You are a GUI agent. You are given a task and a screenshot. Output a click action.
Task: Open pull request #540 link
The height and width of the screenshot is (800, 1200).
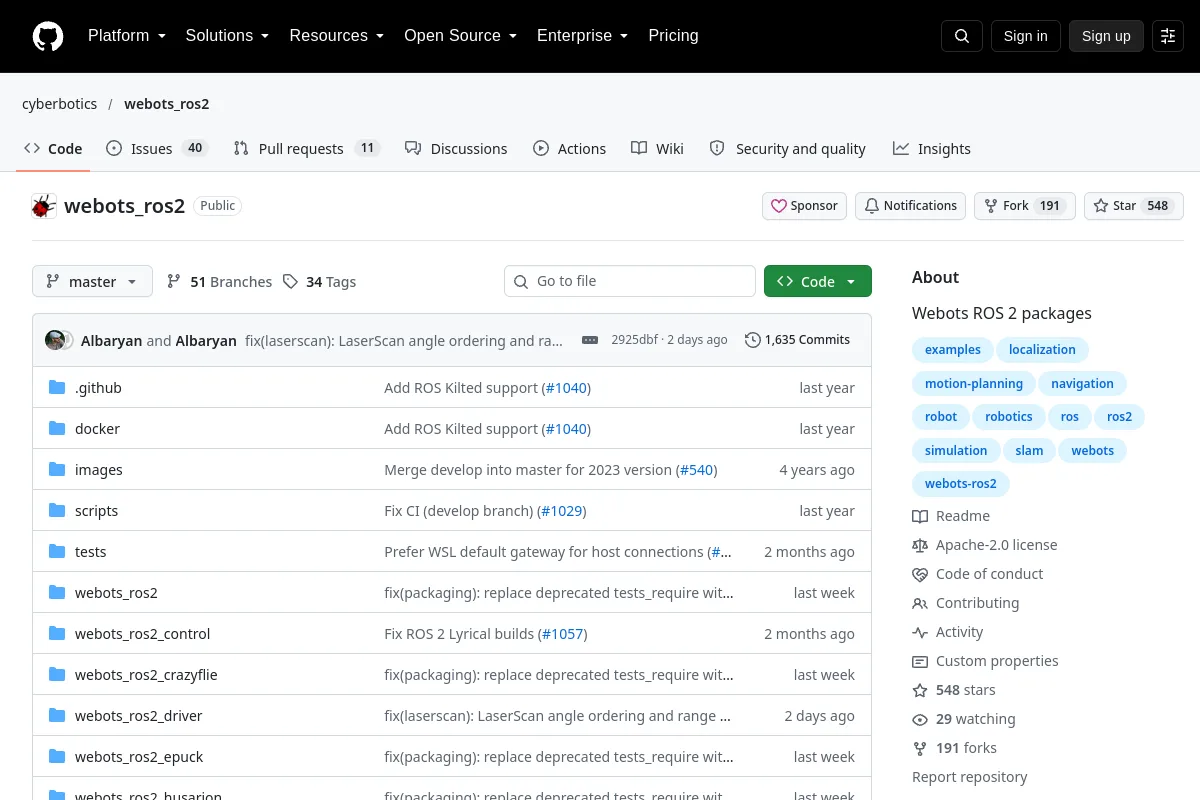point(697,470)
